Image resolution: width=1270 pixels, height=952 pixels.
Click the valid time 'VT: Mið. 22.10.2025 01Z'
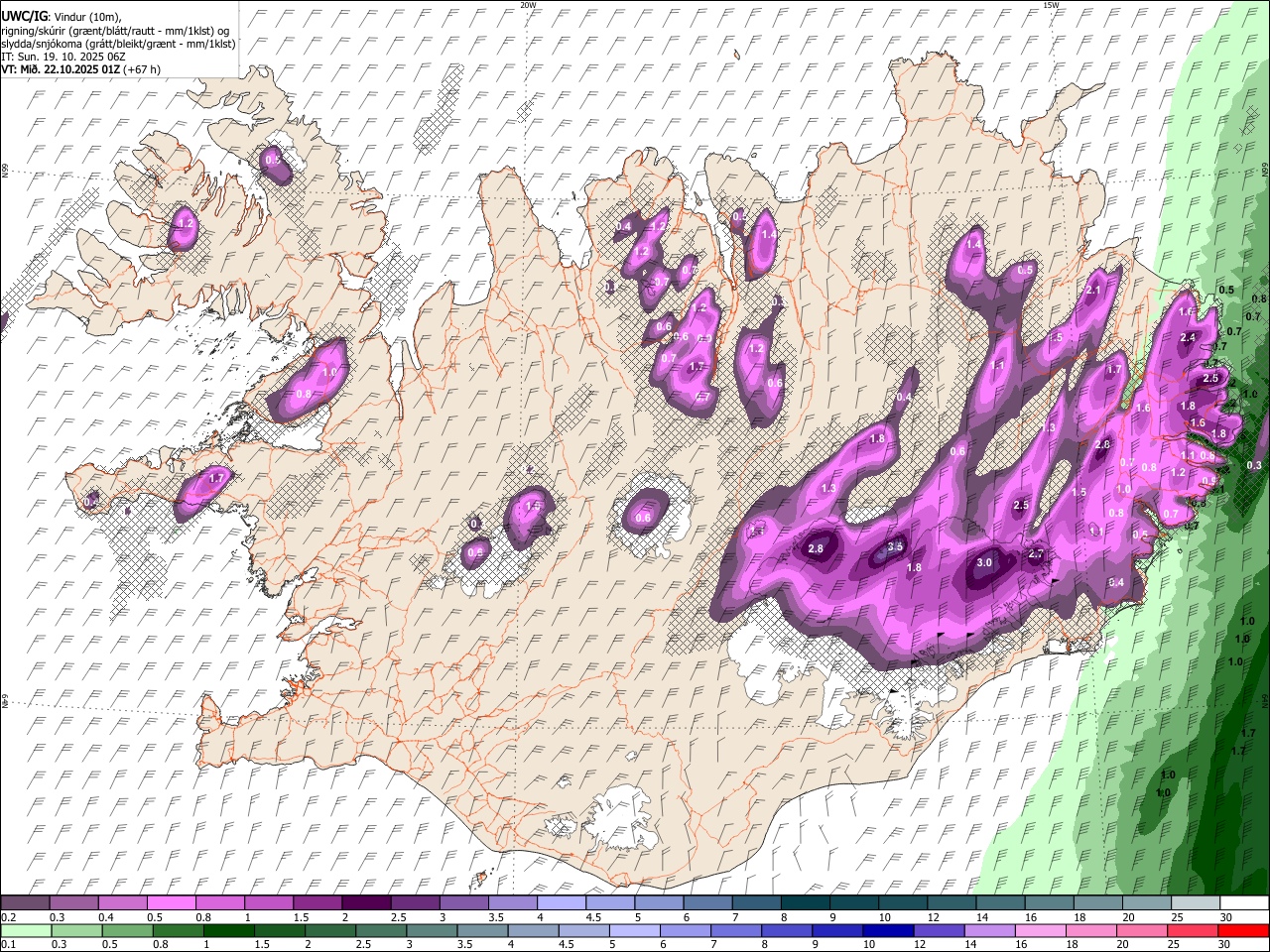[x=61, y=69]
